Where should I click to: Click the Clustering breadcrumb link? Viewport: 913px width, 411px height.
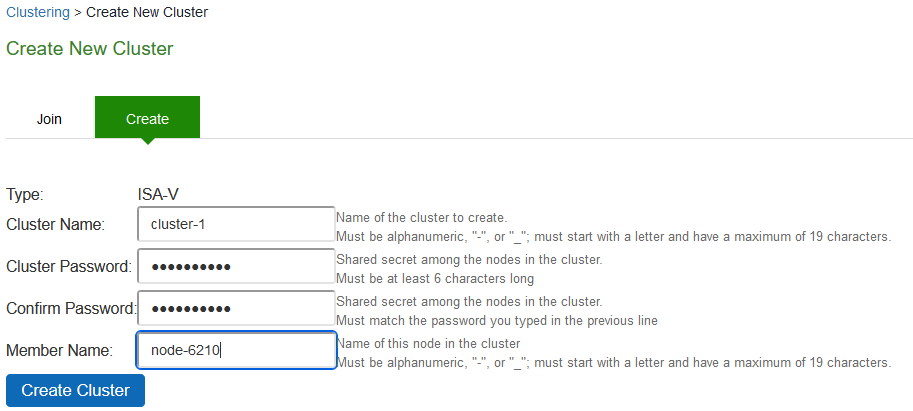39,12
